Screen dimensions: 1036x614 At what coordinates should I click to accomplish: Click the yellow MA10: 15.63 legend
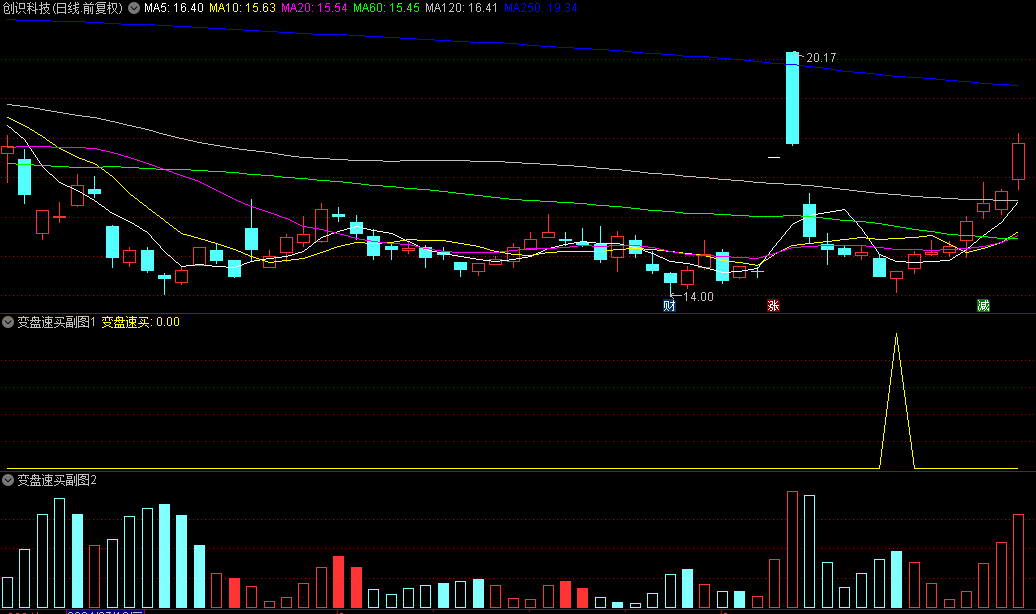pyautogui.click(x=242, y=8)
